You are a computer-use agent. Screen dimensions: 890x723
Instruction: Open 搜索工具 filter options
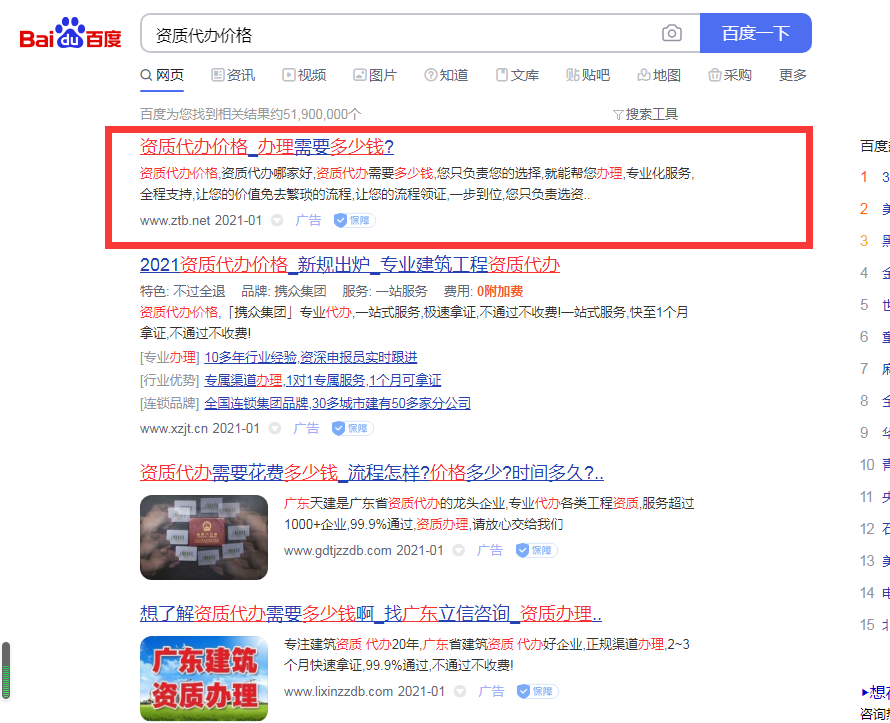[645, 114]
